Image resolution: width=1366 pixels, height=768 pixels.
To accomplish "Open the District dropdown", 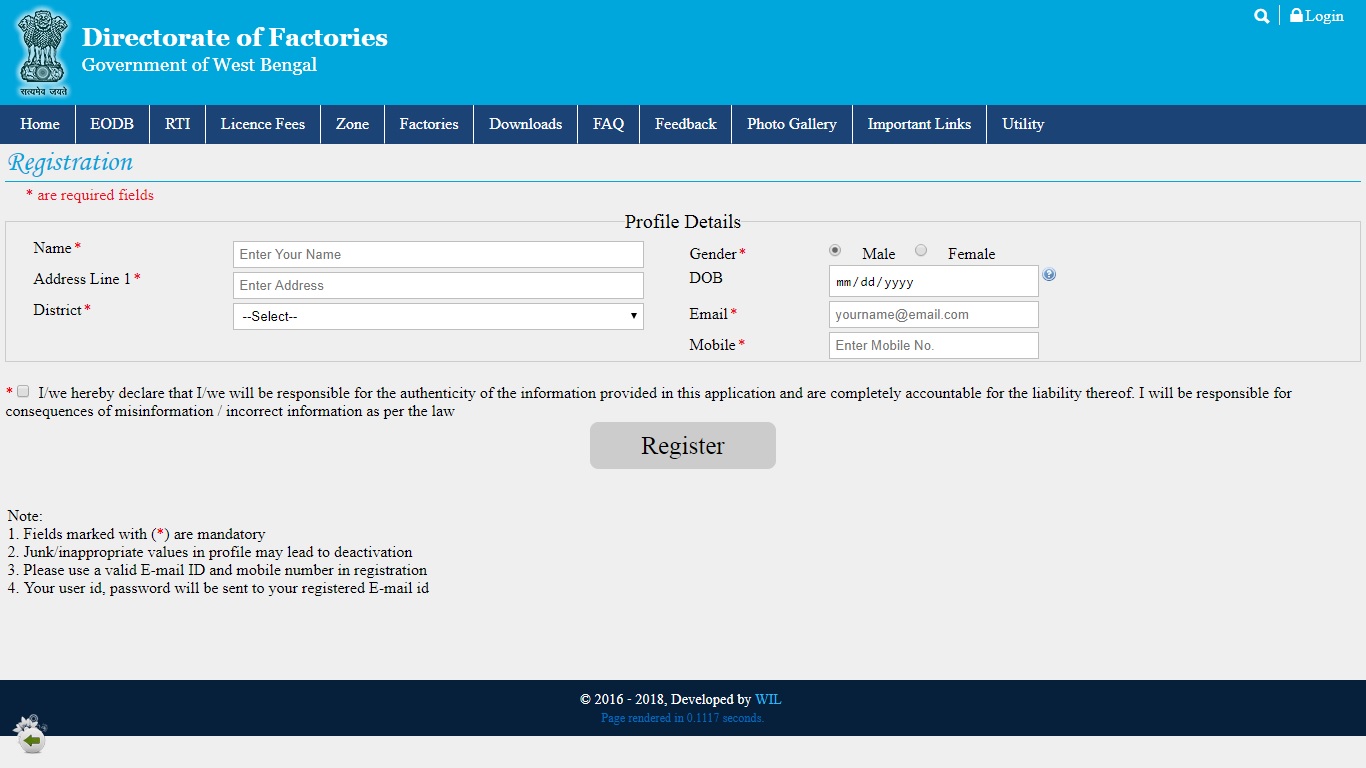I will pos(437,316).
